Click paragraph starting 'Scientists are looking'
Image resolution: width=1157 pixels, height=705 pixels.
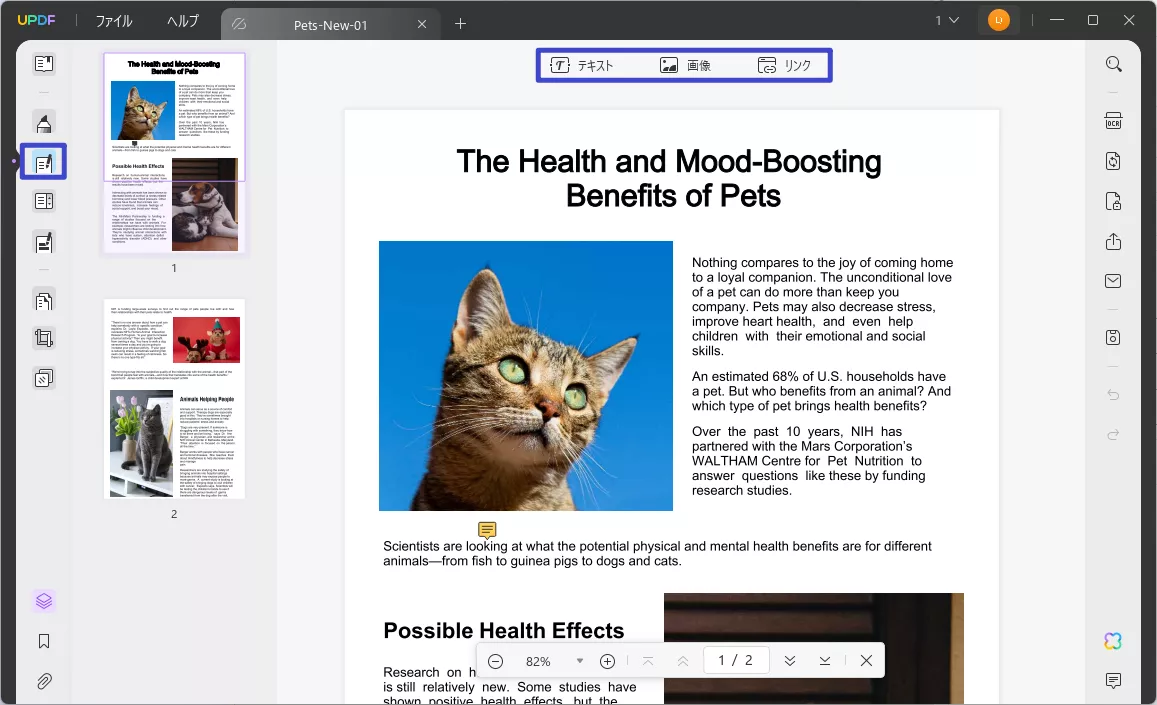pyautogui.click(x=657, y=554)
